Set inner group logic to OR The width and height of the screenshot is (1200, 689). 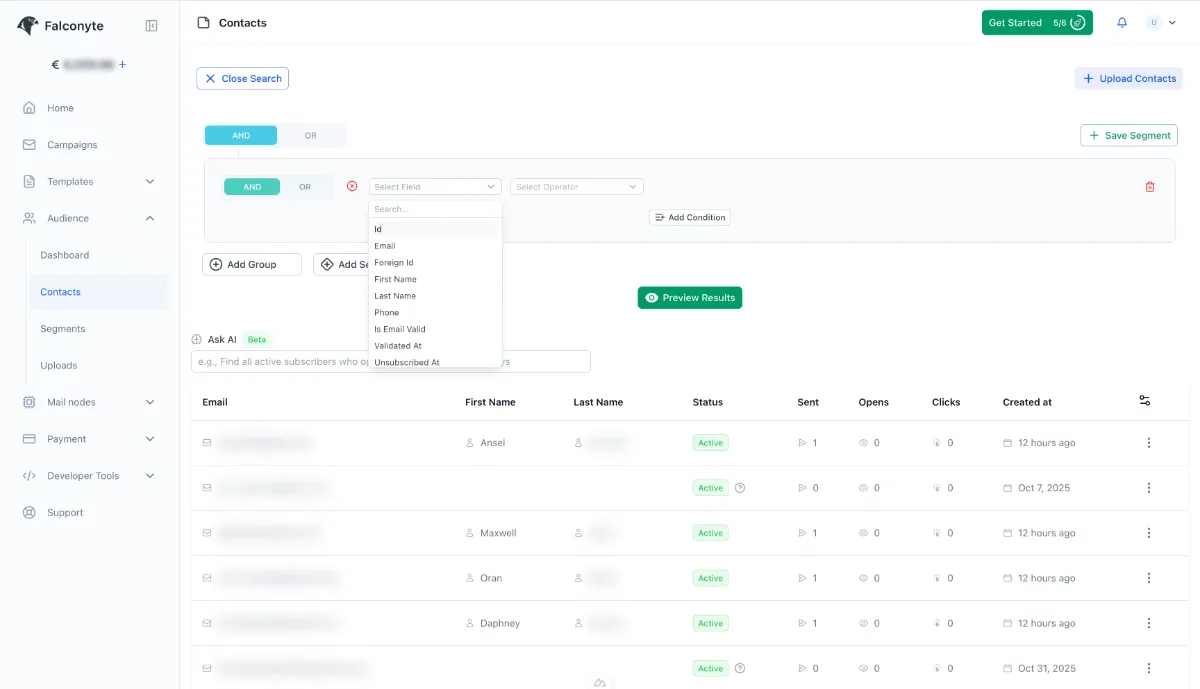coord(305,187)
